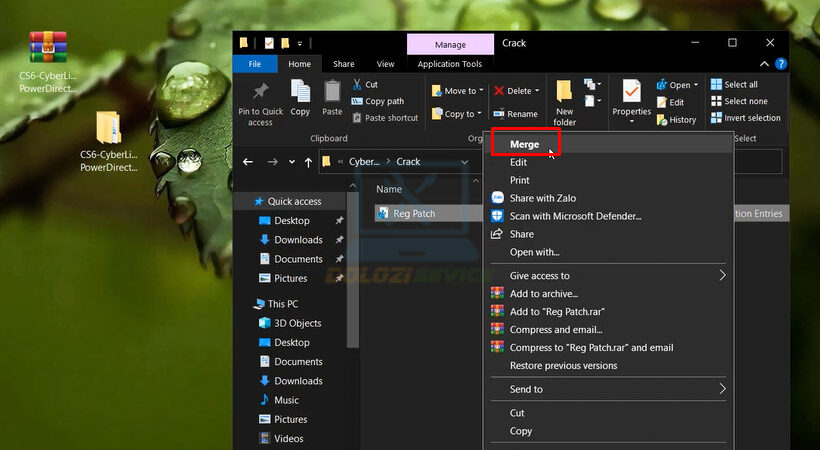This screenshot has height=450, width=820.
Task: Click Invert selection in the ribbon
Action: click(x=746, y=118)
